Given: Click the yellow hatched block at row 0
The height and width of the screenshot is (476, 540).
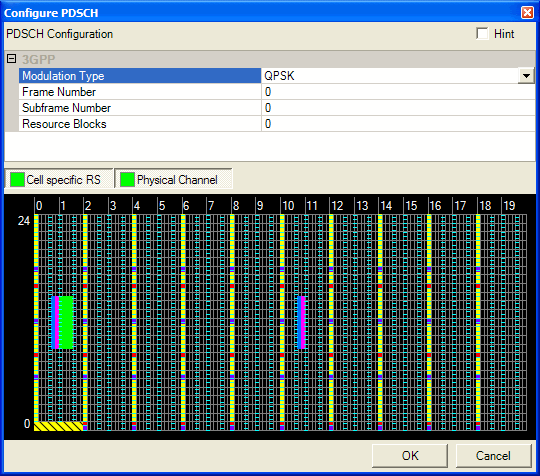Looking at the screenshot, I should click(59, 426).
